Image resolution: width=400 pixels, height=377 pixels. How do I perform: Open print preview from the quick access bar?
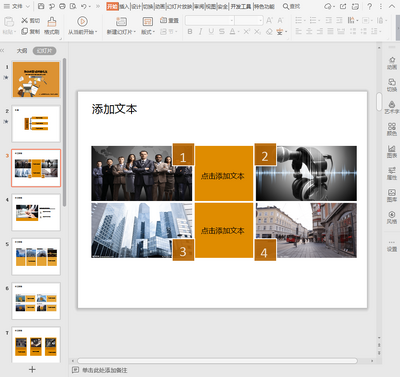tap(73, 6)
